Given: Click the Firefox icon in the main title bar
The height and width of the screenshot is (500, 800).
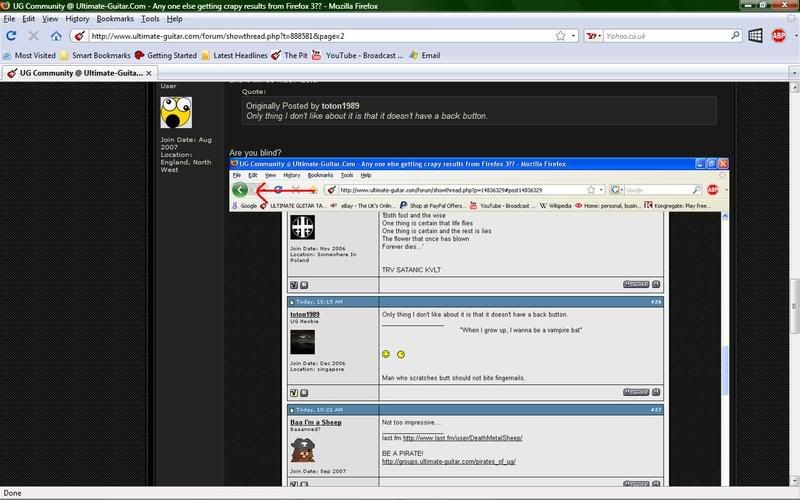Looking at the screenshot, I should tap(6, 6).
